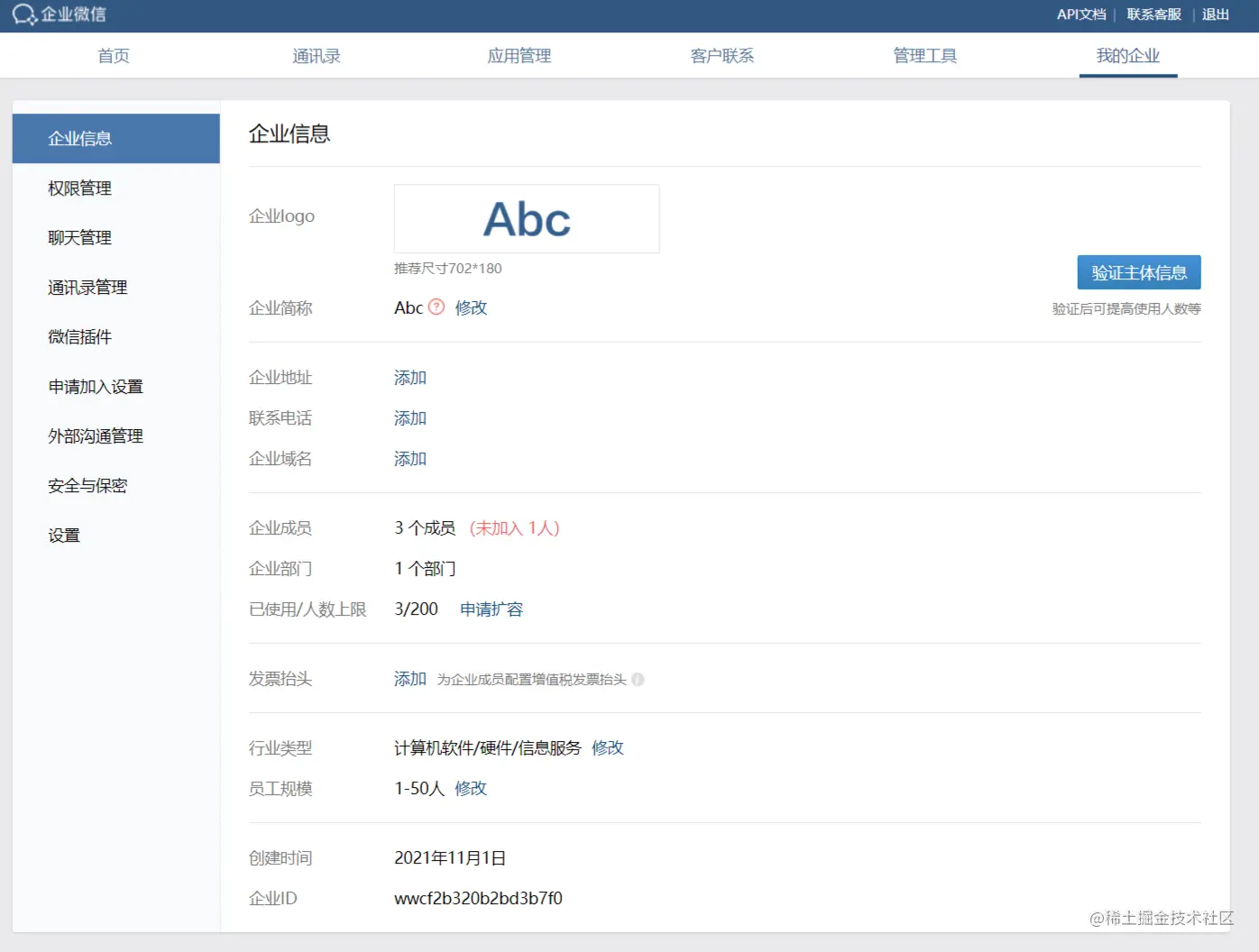Open 外部沟通管理 in the sidebar
The height and width of the screenshot is (952, 1259).
coord(116,436)
